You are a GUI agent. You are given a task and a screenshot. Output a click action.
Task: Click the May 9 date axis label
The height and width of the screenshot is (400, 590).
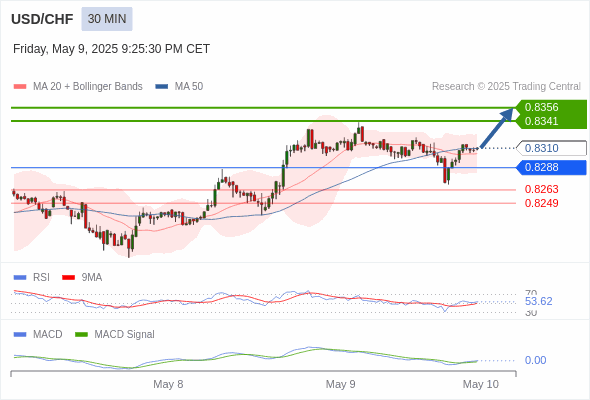point(341,384)
